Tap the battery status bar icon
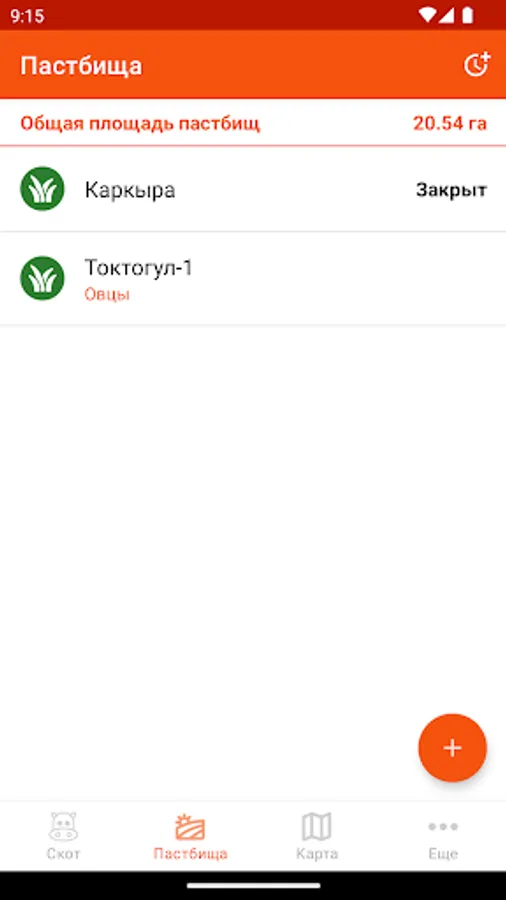Screen dimensions: 506x900 [x=468, y=15]
